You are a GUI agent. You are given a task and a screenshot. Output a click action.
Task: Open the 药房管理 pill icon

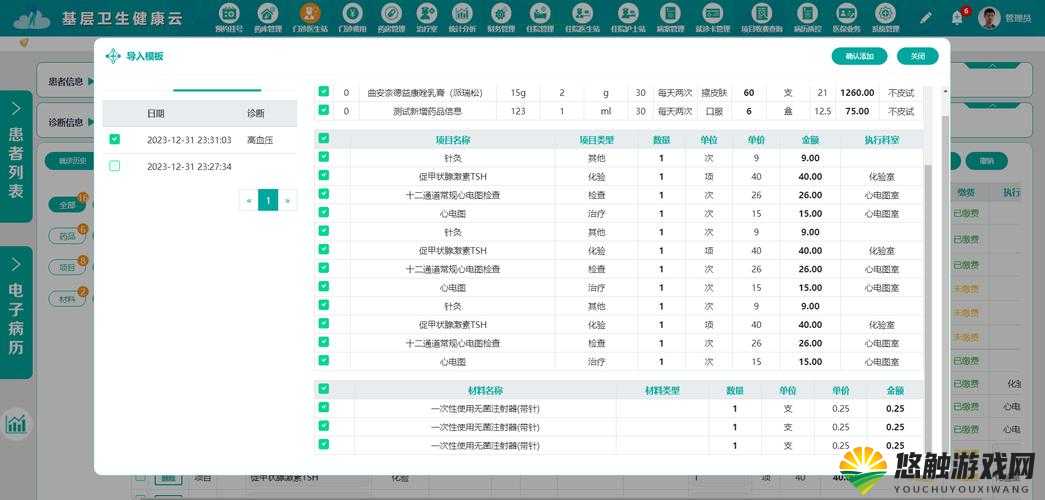391,13
